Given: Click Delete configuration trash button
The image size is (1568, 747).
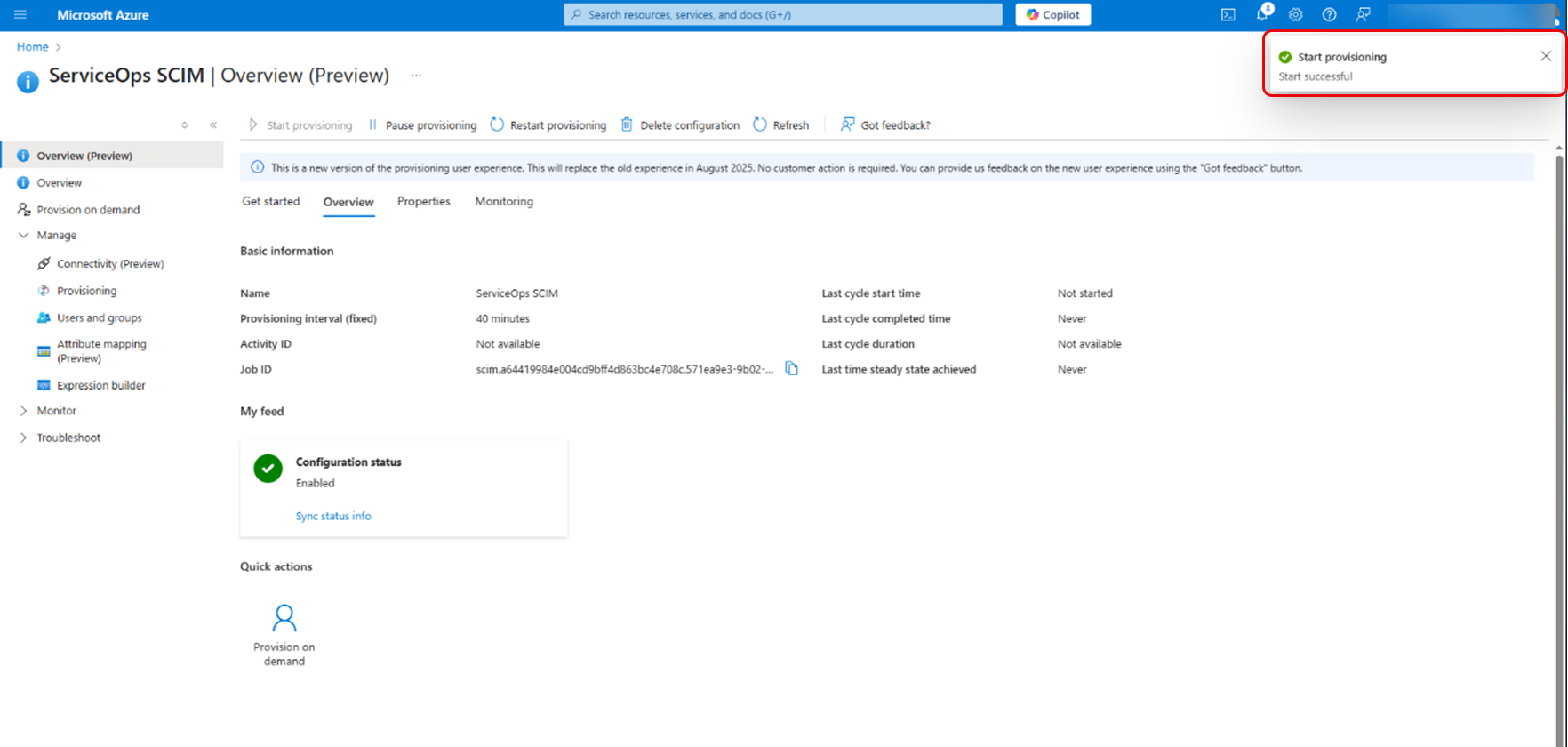Looking at the screenshot, I should 680,125.
